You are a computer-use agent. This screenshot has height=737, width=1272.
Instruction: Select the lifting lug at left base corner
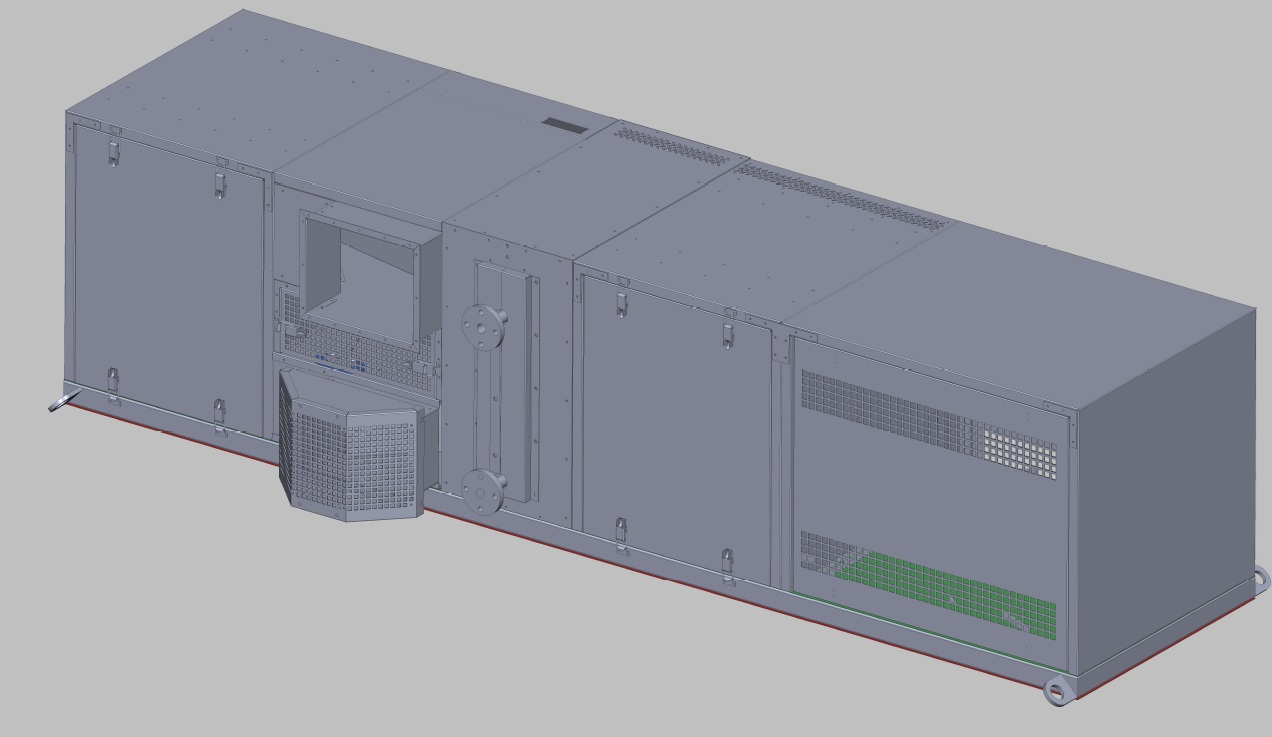pos(62,402)
